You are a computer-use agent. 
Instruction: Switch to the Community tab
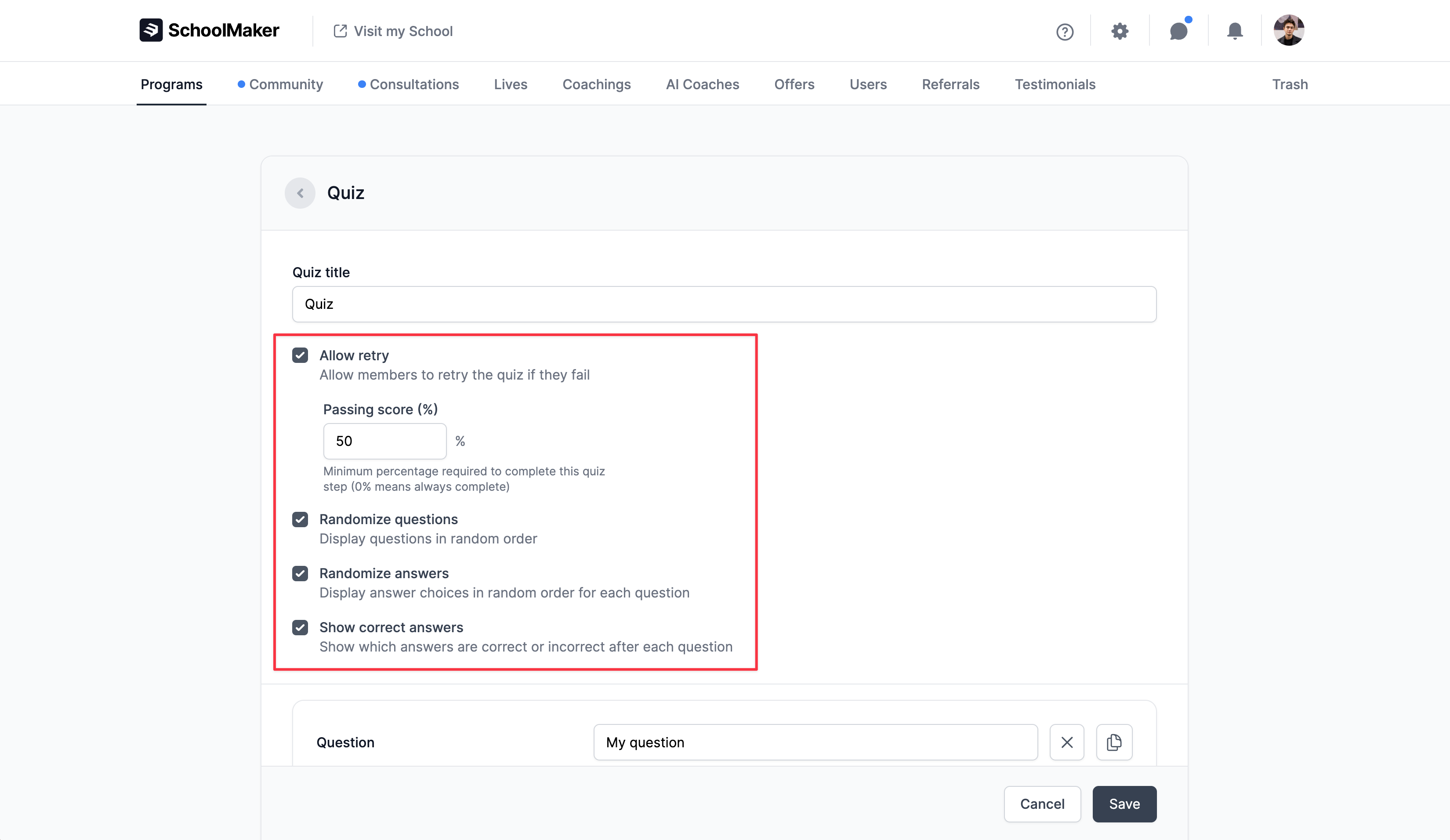286,85
